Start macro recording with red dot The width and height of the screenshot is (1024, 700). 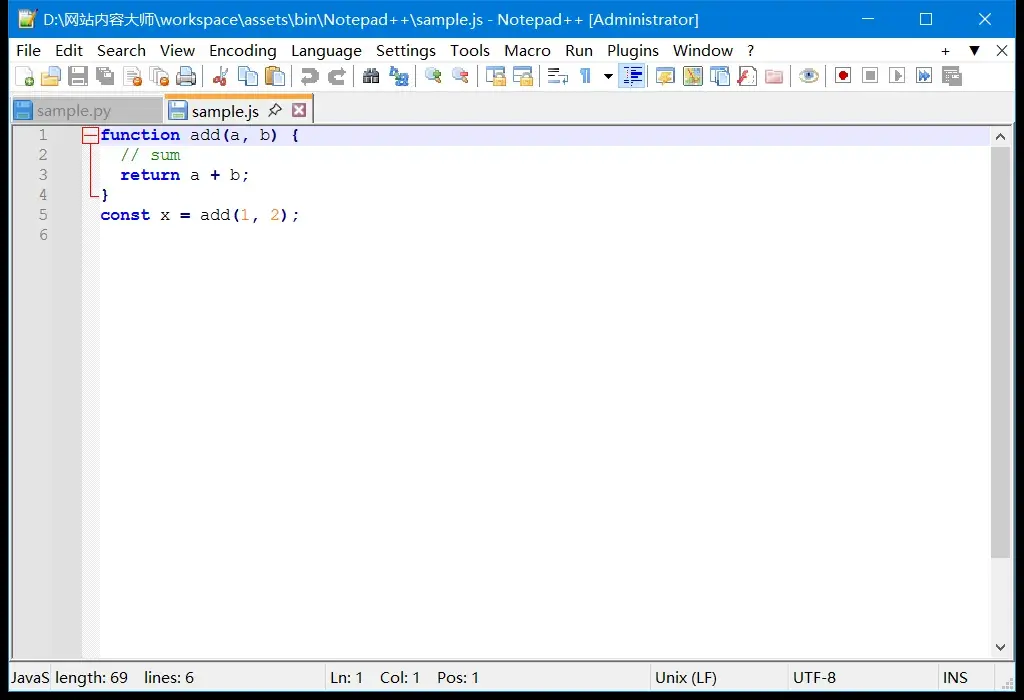842,76
